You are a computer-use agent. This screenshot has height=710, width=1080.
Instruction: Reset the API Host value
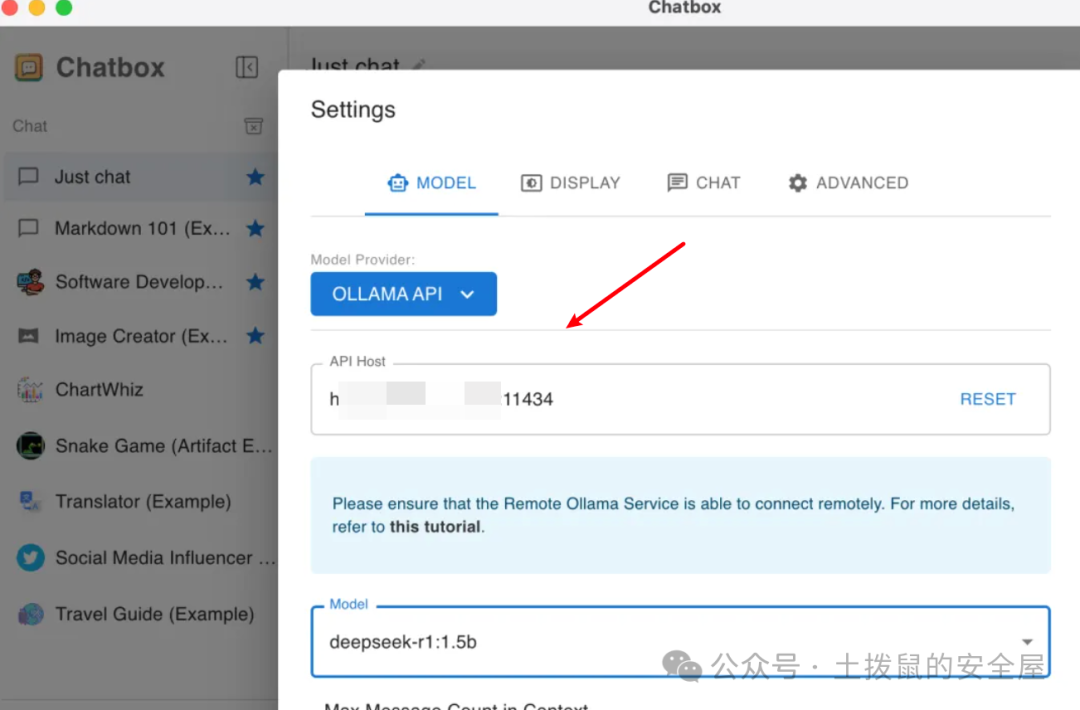[988, 399]
